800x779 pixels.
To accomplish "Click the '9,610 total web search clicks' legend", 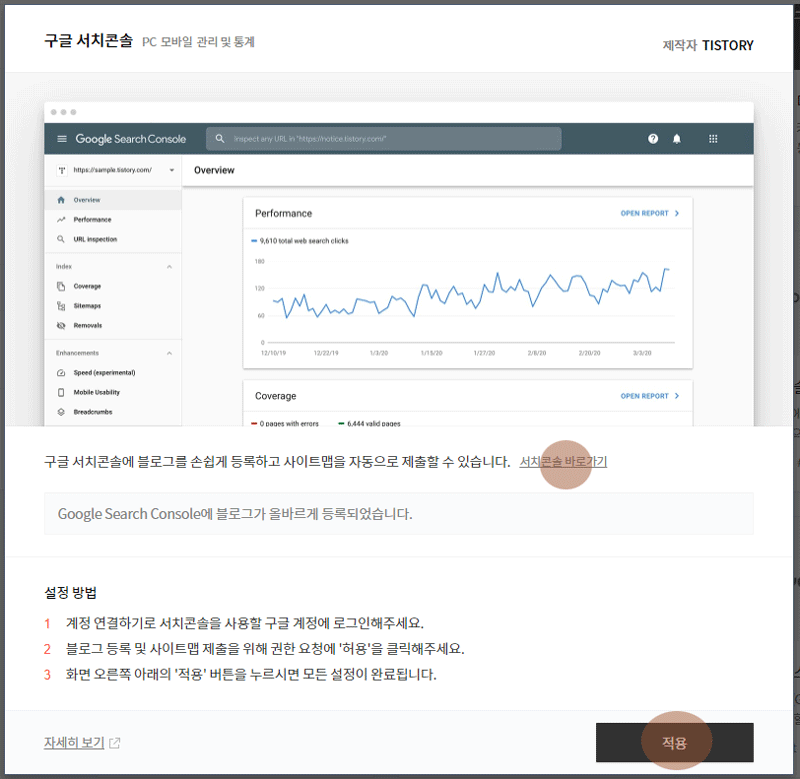I will click(300, 241).
